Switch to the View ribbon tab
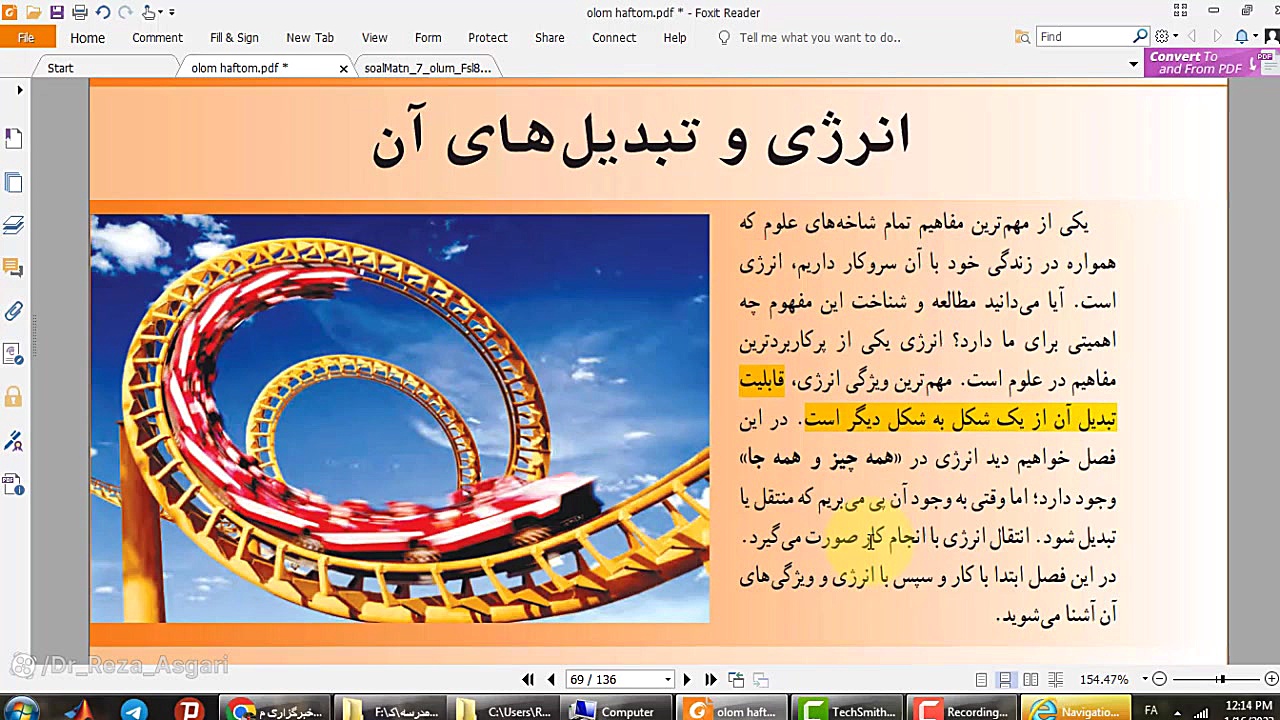 [374, 37]
